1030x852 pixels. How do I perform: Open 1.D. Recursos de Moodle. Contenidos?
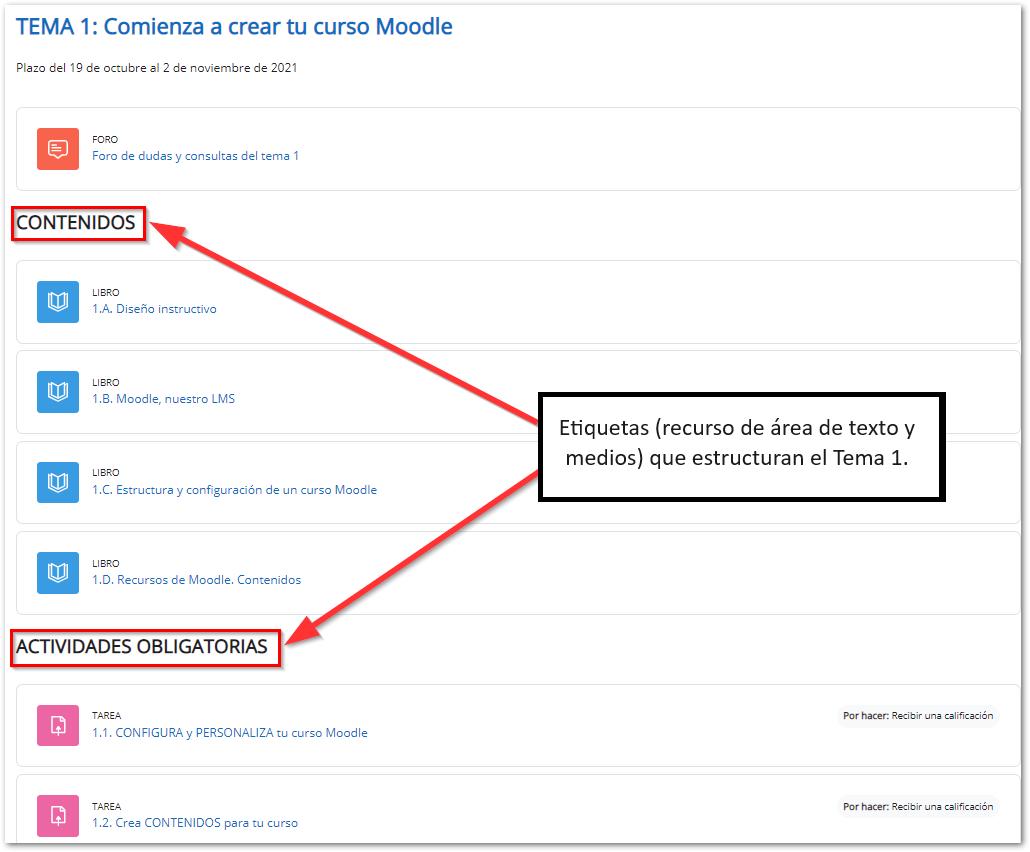point(196,580)
